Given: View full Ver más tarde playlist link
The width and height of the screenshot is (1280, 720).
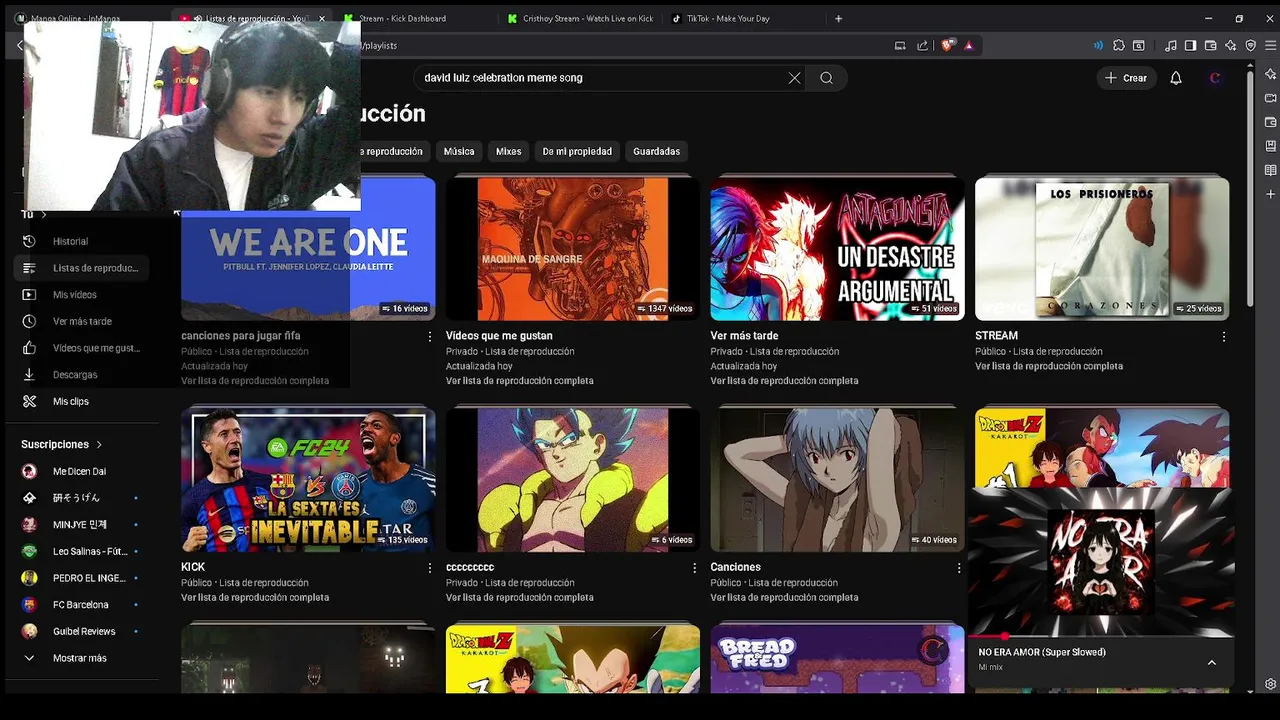Looking at the screenshot, I should tap(785, 381).
